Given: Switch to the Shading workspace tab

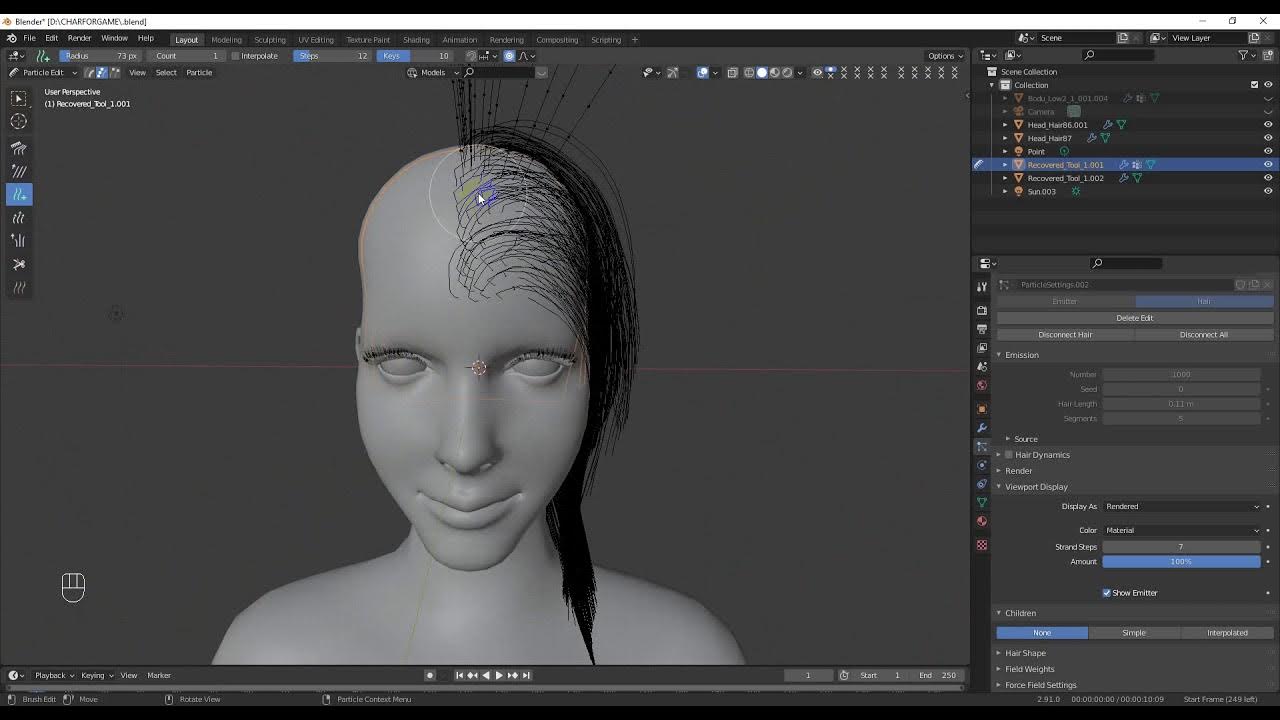Looking at the screenshot, I should click(x=416, y=40).
